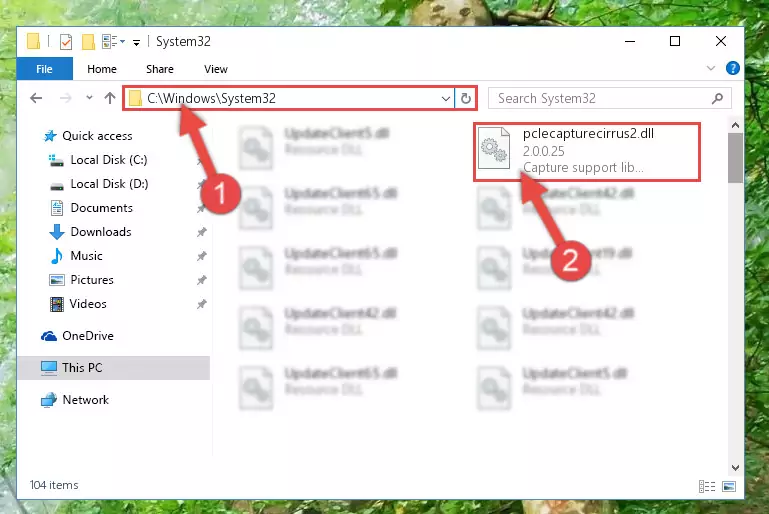Viewport: 769px width, 514px height.
Task: Click the New folder quick access toolbar icon
Action: (x=88, y=42)
